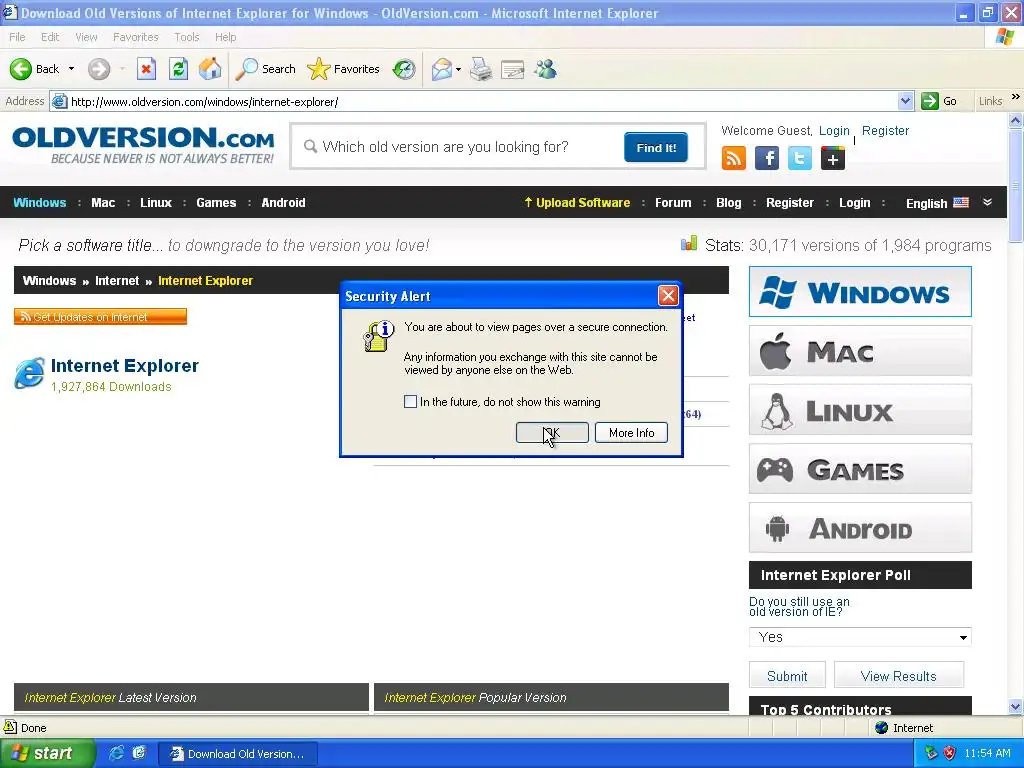Select the Games nav tab

pos(216,202)
